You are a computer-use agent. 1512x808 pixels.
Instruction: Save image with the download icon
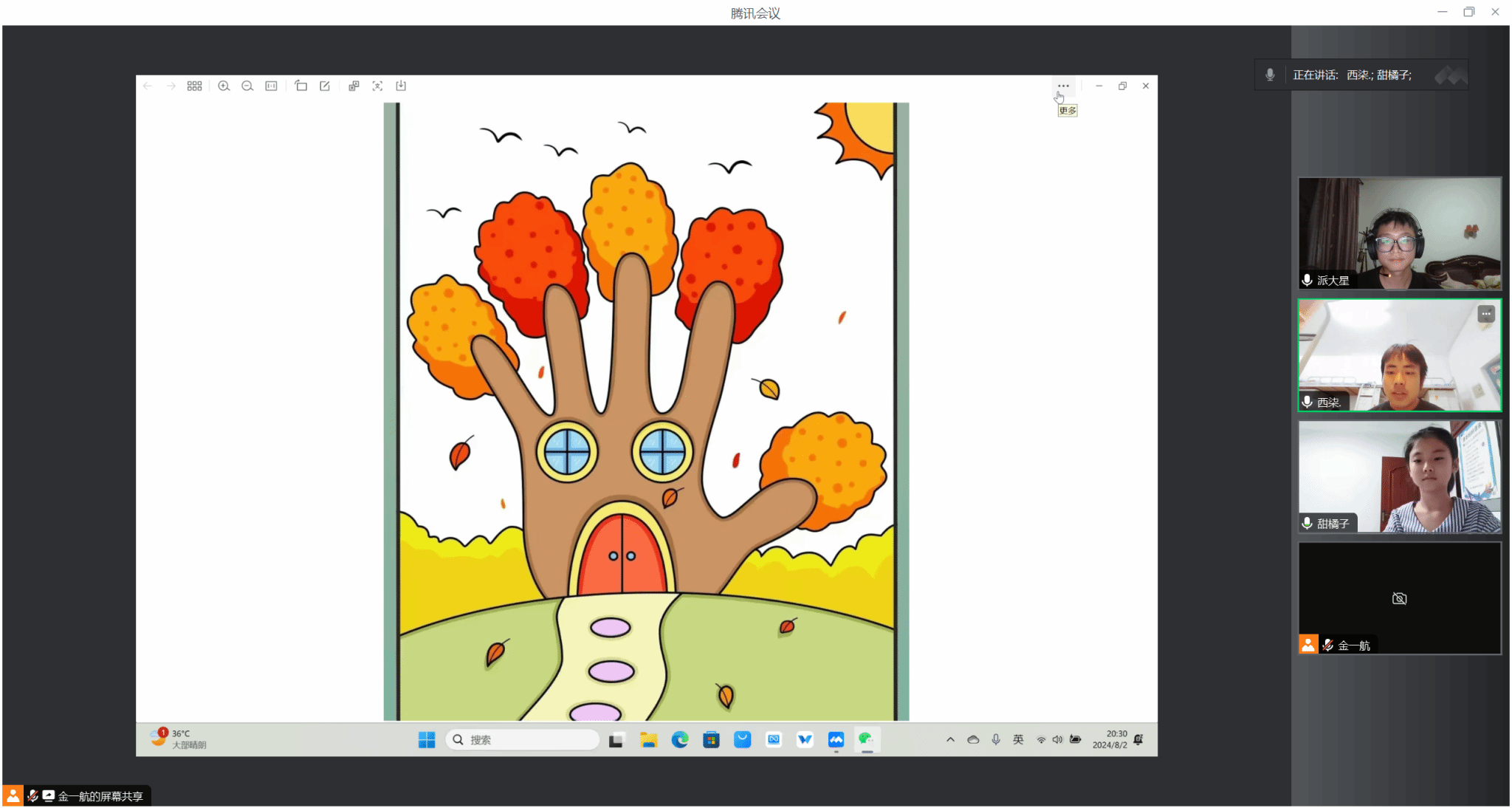pos(401,86)
